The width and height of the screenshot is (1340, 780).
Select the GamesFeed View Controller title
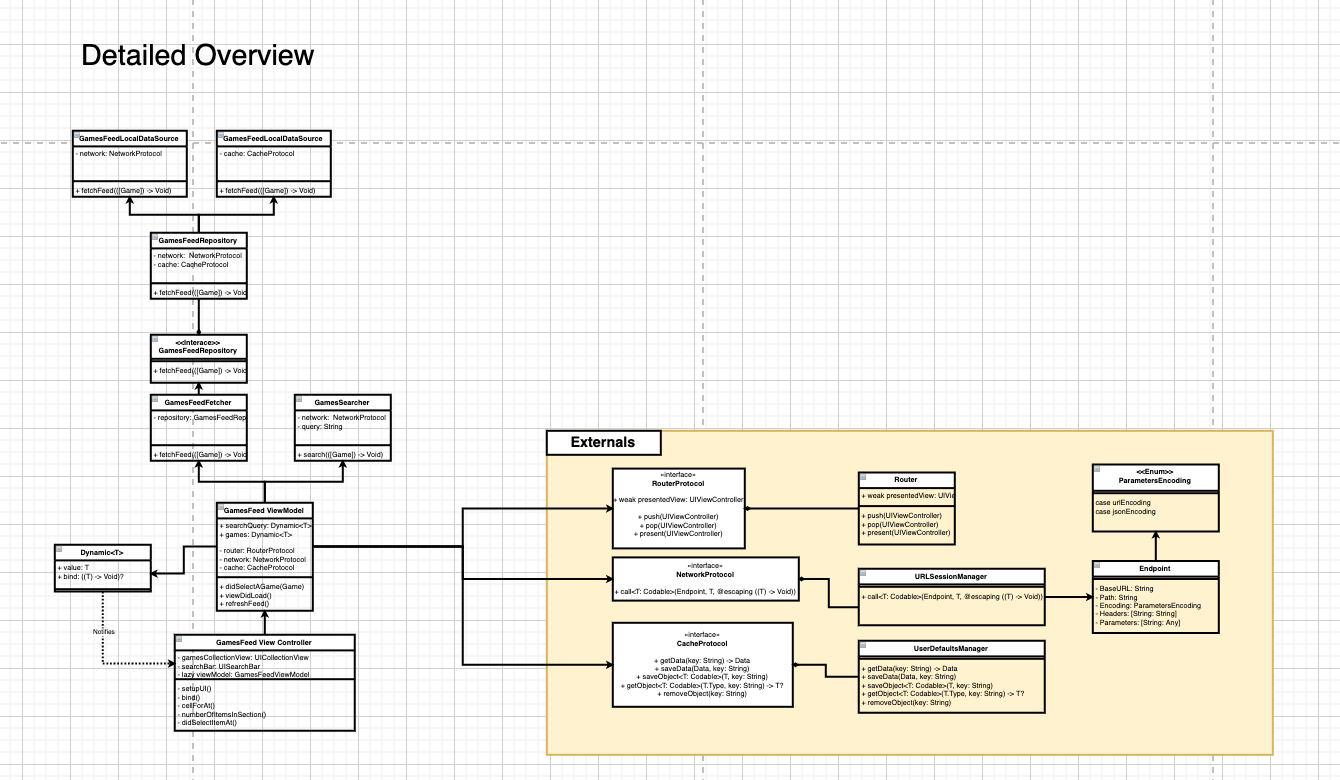(264, 642)
